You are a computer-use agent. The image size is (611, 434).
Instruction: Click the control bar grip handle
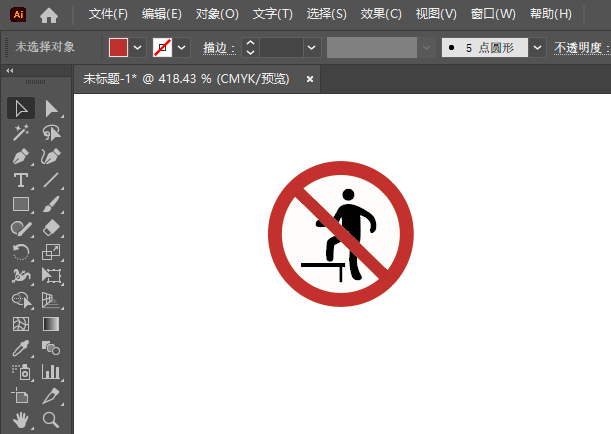coord(6,48)
